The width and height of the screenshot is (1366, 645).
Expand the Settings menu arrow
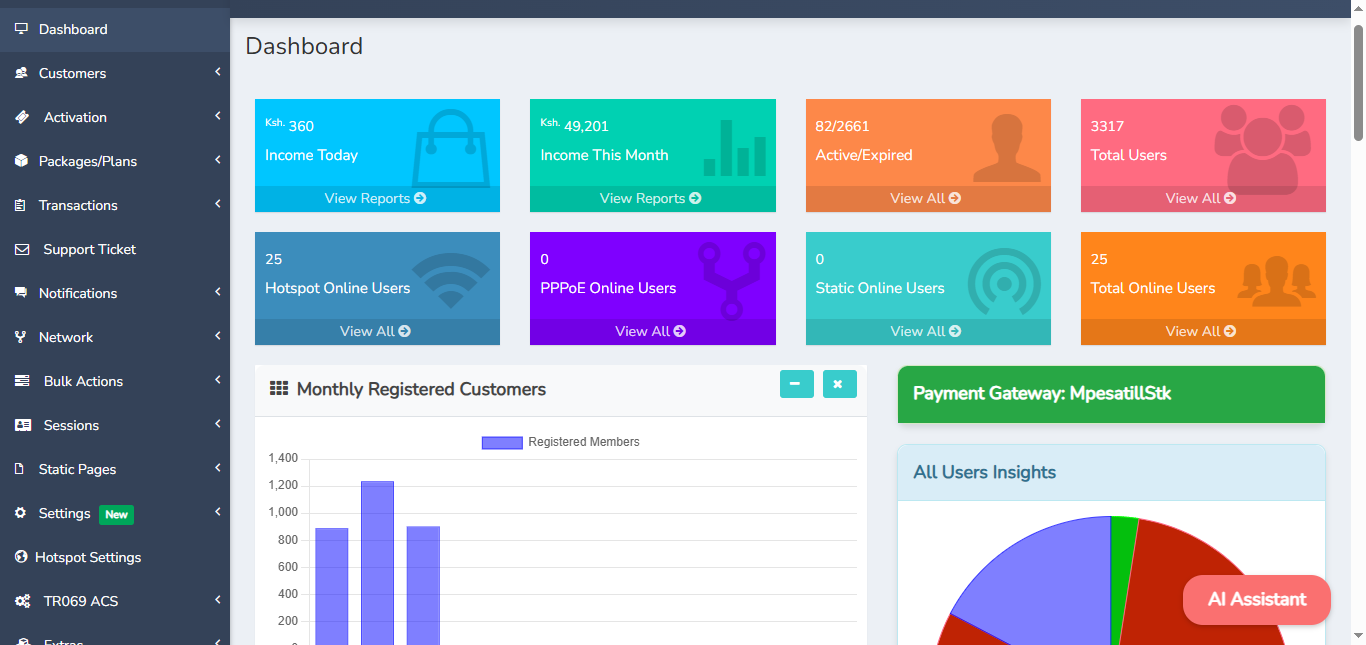(217, 512)
